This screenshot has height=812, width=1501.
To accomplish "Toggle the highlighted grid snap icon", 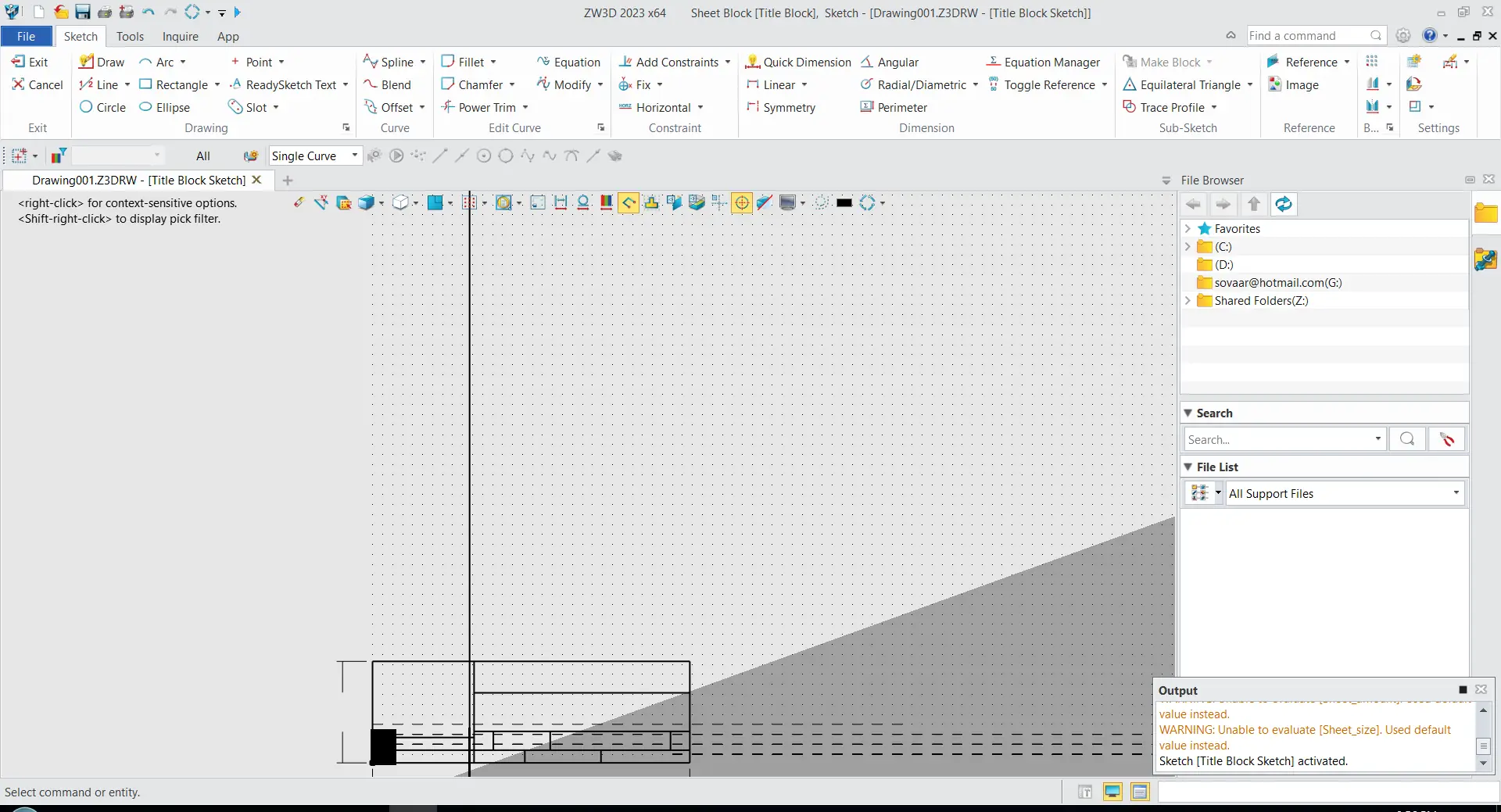I will click(x=742, y=203).
